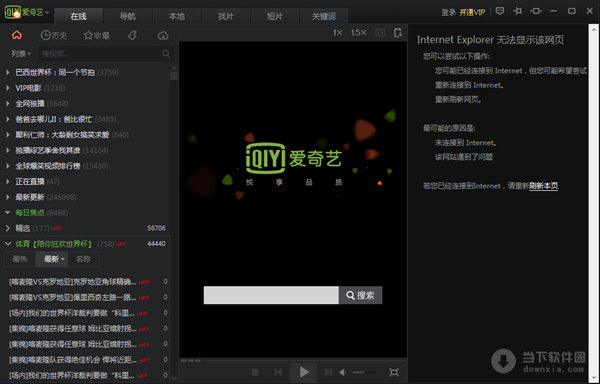The height and width of the screenshot is (384, 600).
Task: Click the 登录 login link
Action: tap(448, 13)
